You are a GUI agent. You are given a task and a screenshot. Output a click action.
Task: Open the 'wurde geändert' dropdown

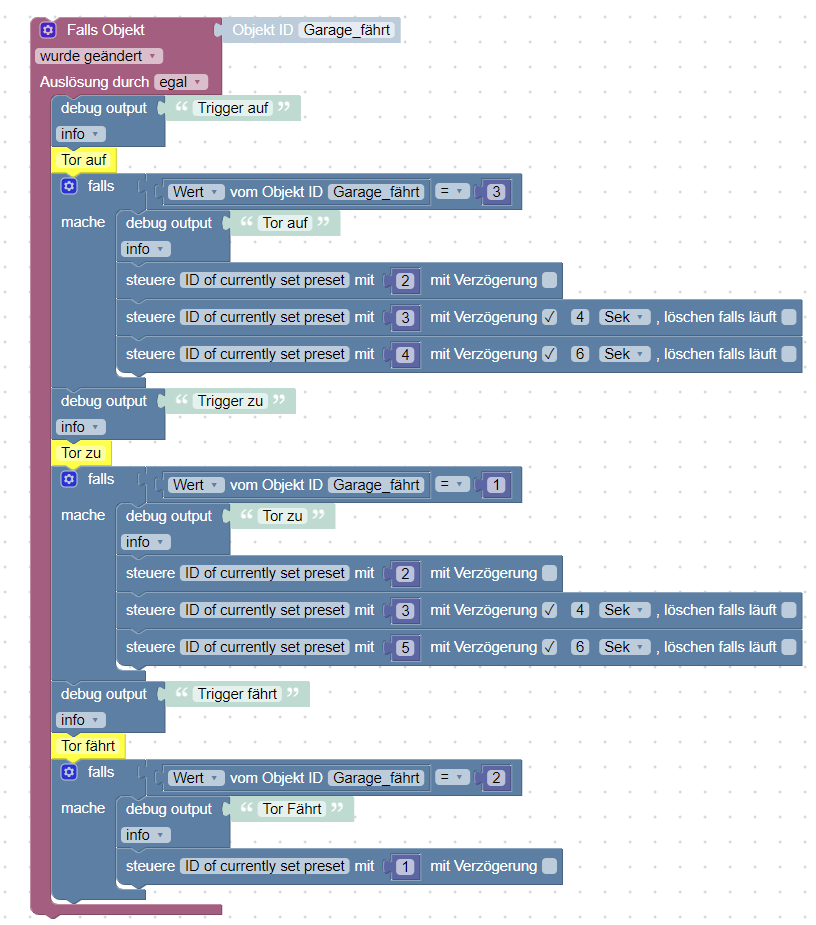(x=99, y=56)
